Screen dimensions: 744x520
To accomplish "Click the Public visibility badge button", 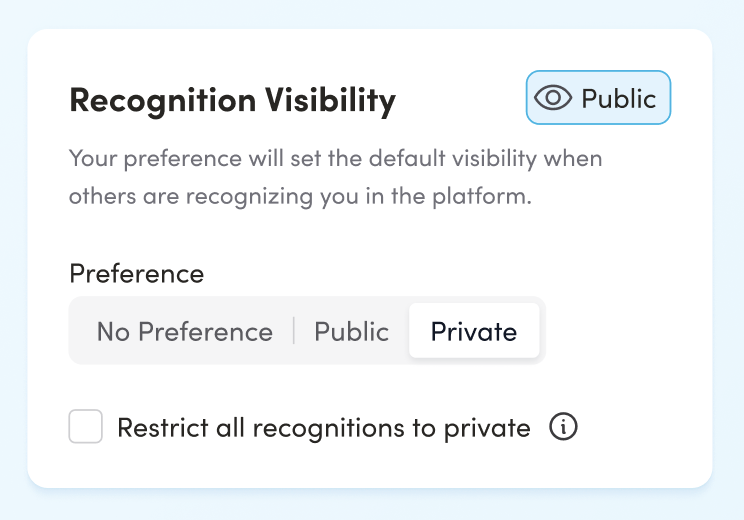I will coord(598,98).
